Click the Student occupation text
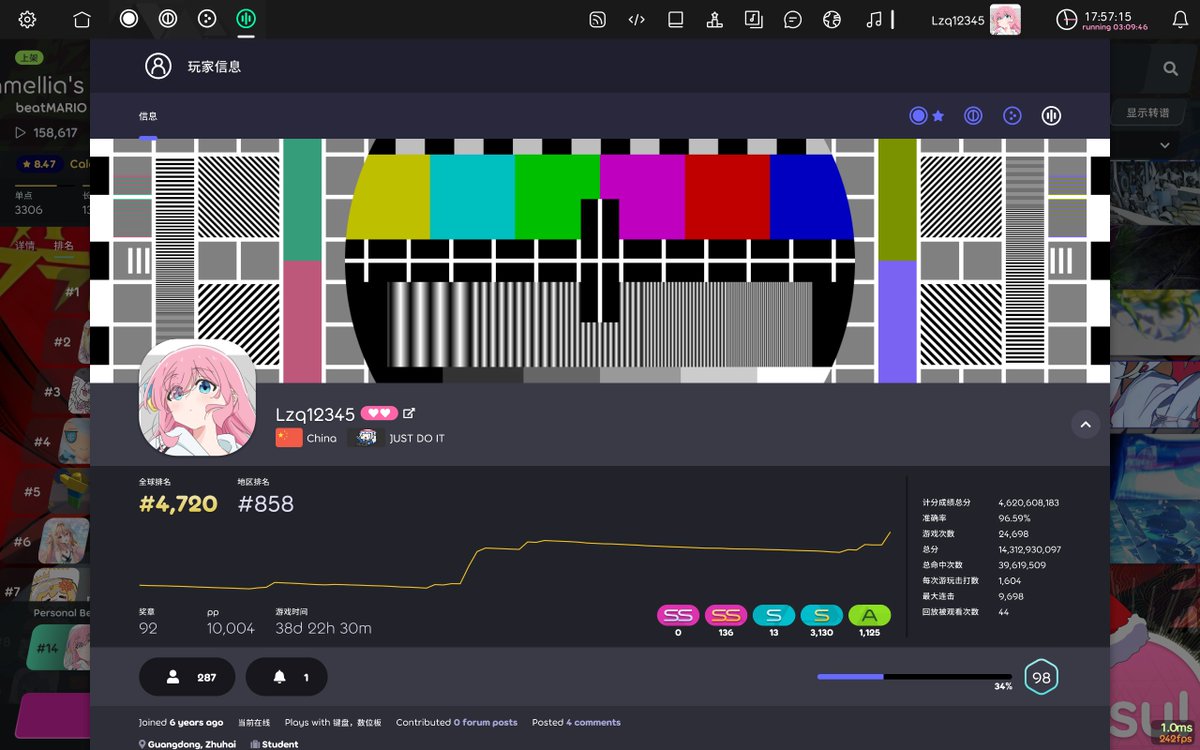The width and height of the screenshot is (1200, 750). [x=280, y=744]
